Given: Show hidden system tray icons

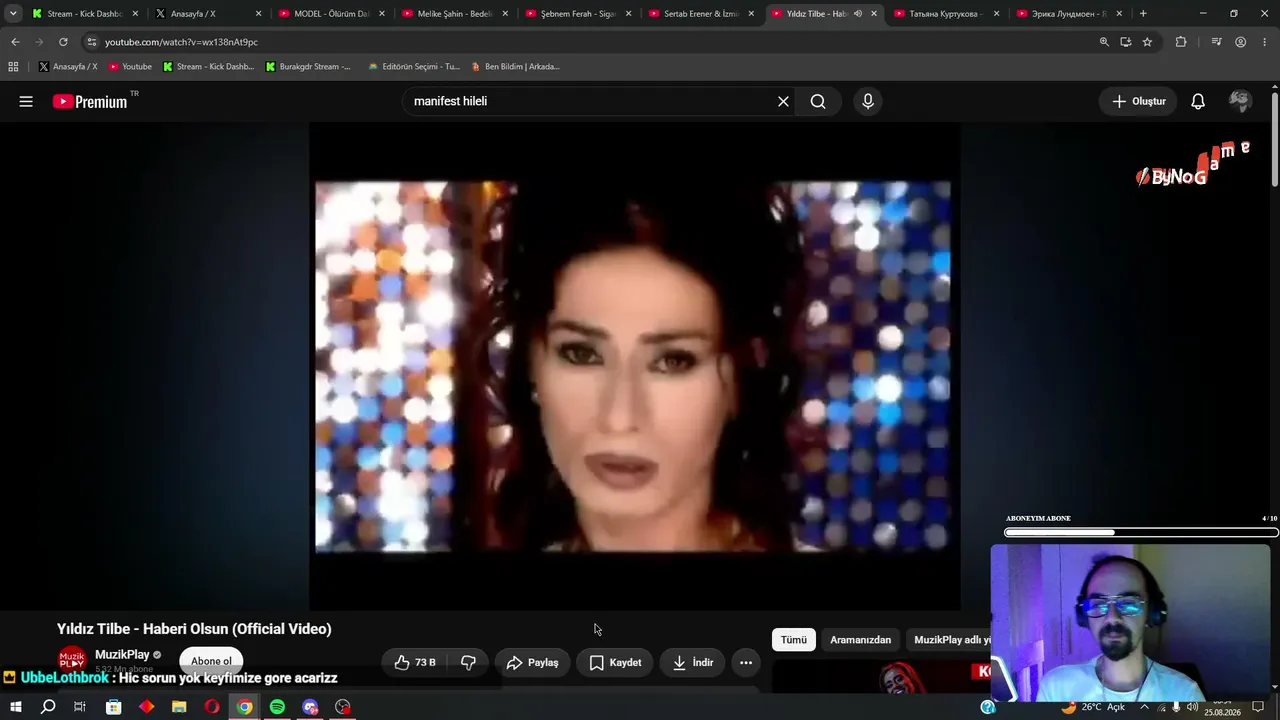Looking at the screenshot, I should (x=1144, y=707).
